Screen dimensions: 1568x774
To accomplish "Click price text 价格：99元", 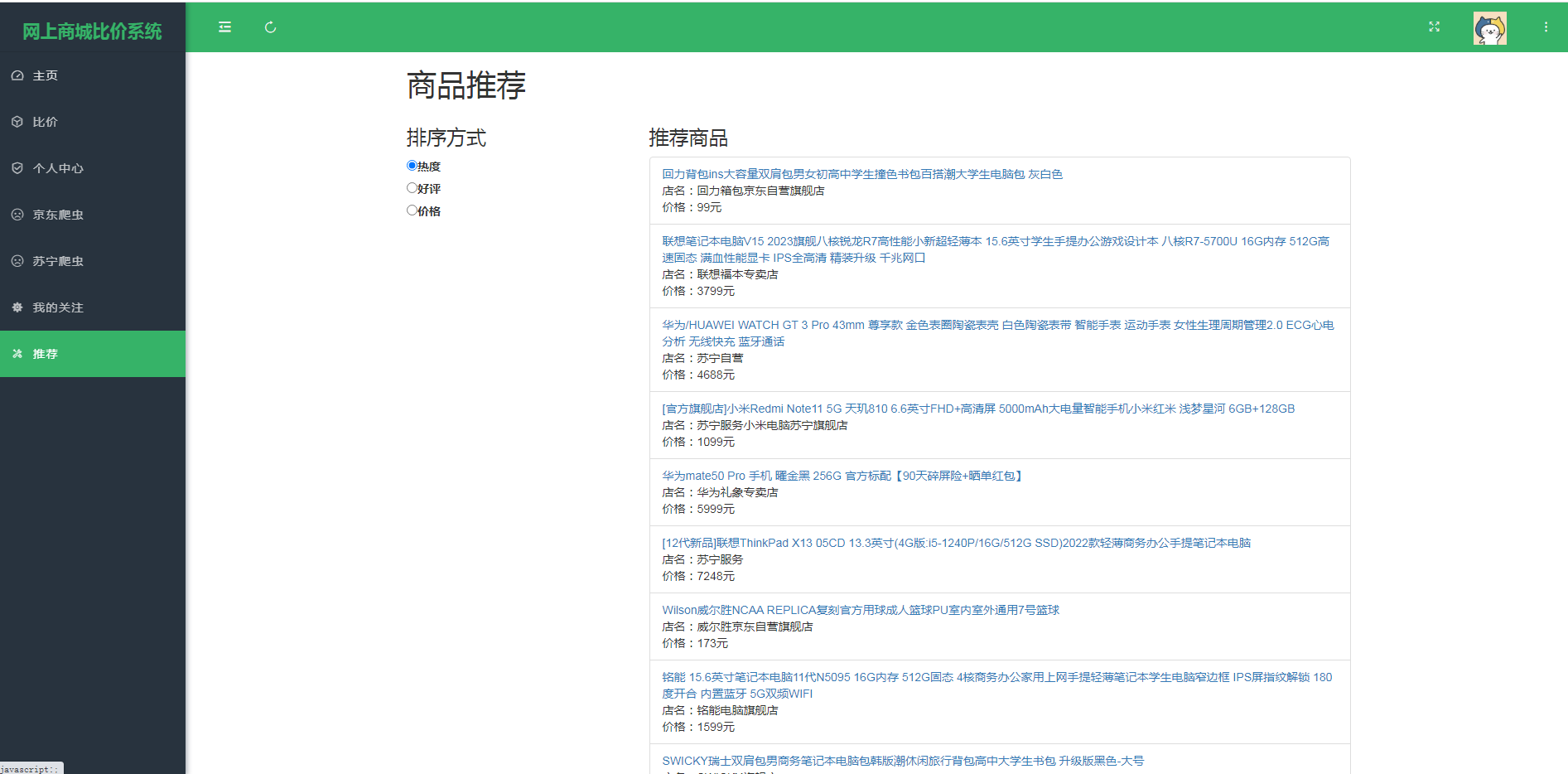I will point(692,207).
